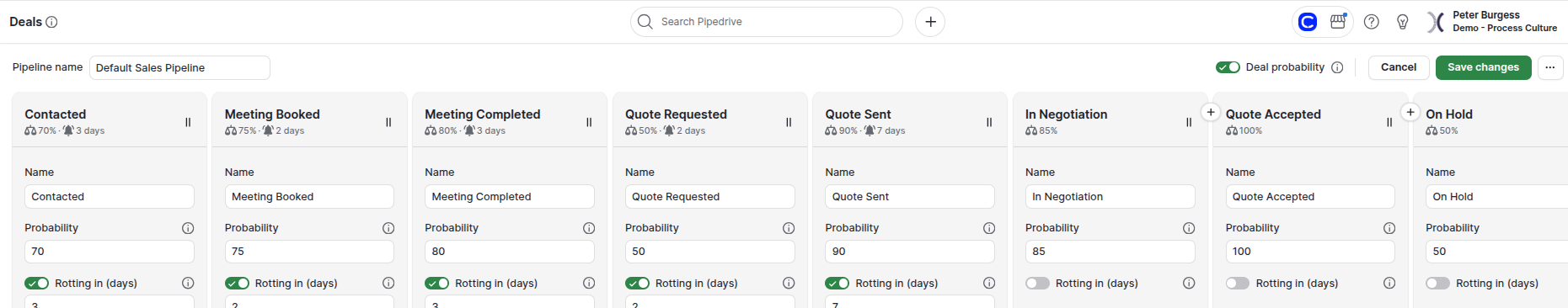
Task: Click the Deals page title
Action: (x=25, y=22)
